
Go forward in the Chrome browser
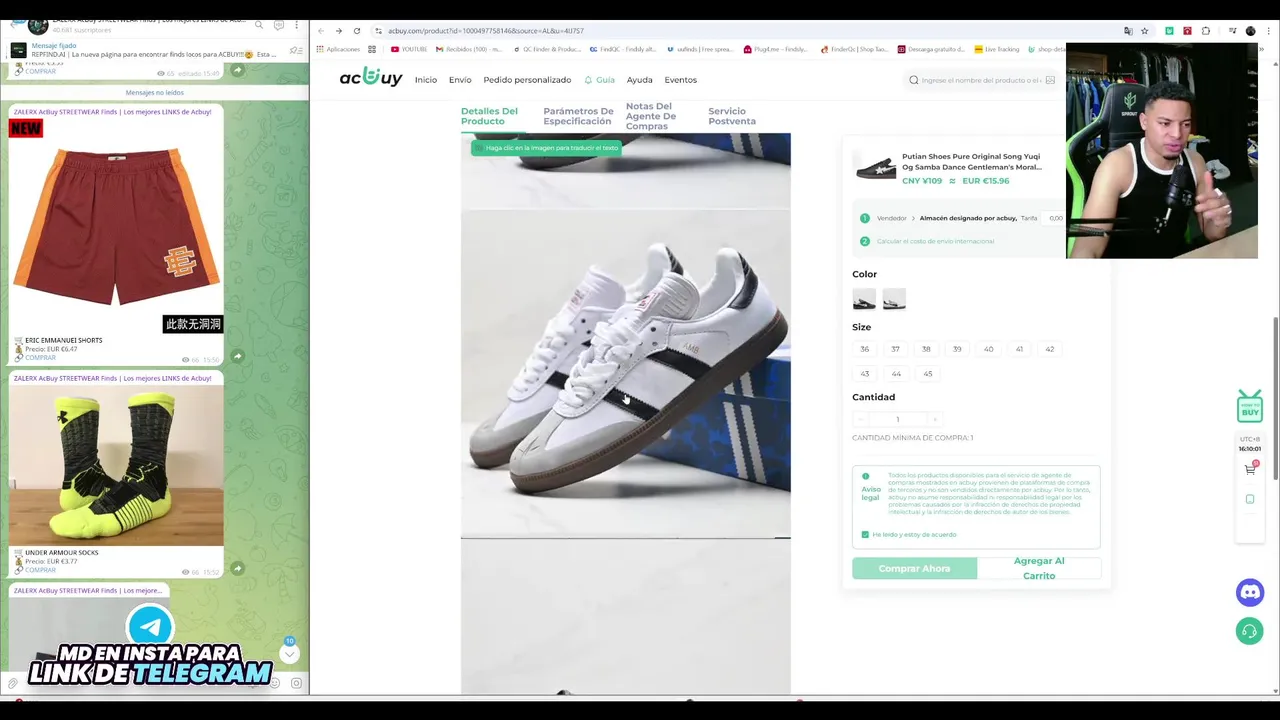(x=339, y=31)
